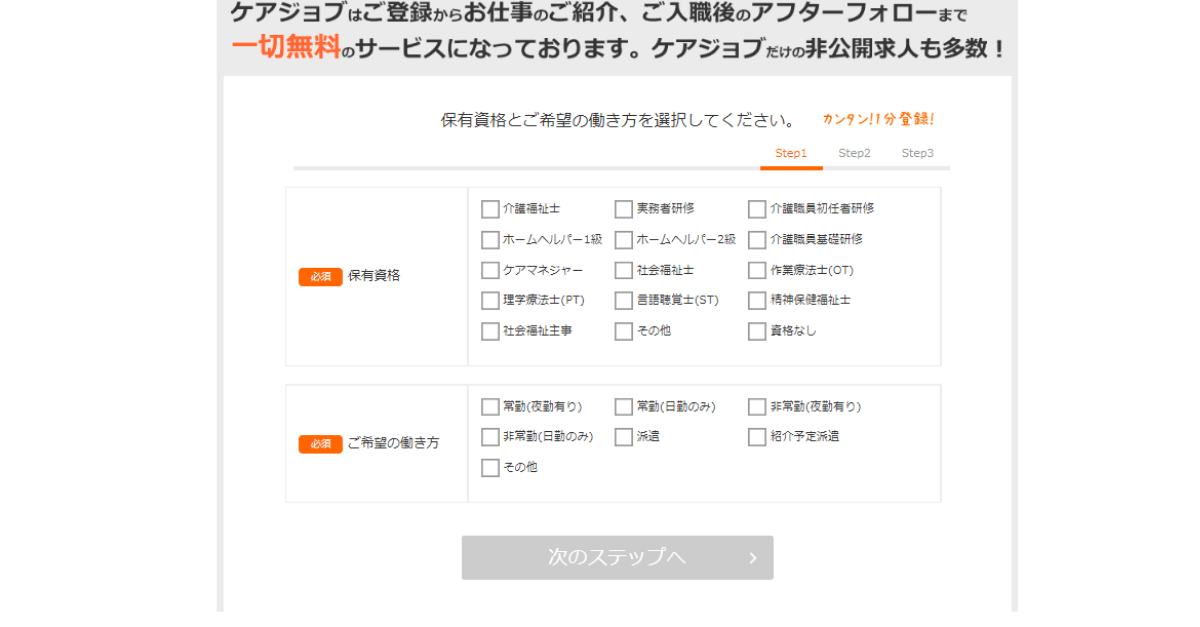
Task: Enable the 派遣 checkbox
Action: [624, 437]
